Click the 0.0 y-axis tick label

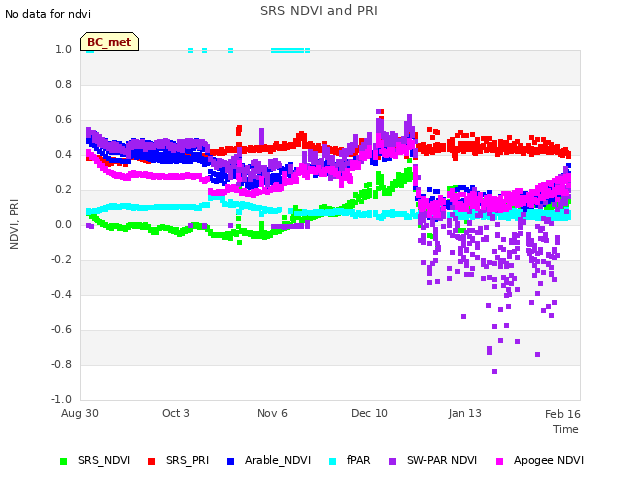tap(63, 224)
